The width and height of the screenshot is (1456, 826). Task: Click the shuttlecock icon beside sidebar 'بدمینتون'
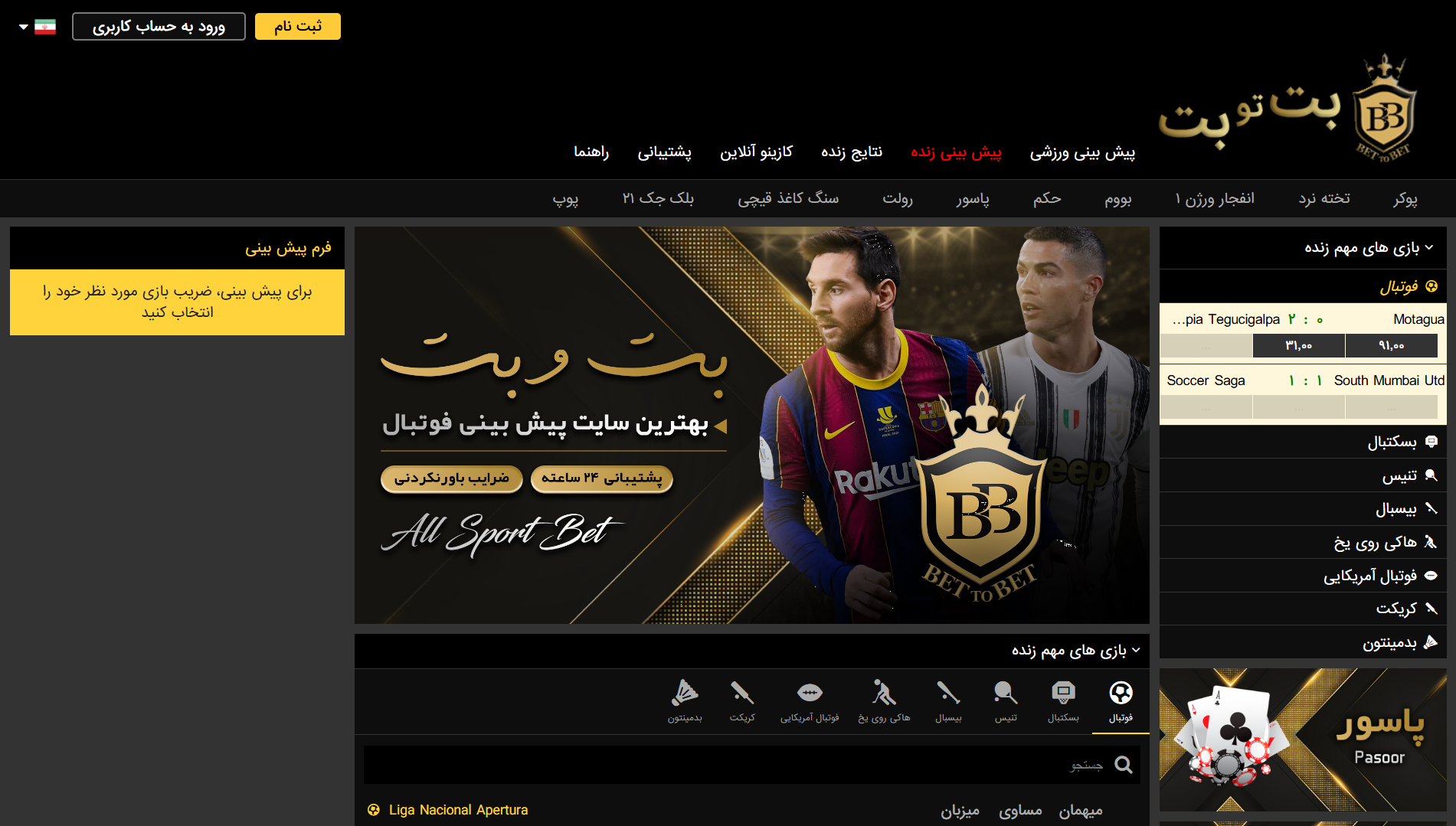(x=1431, y=642)
